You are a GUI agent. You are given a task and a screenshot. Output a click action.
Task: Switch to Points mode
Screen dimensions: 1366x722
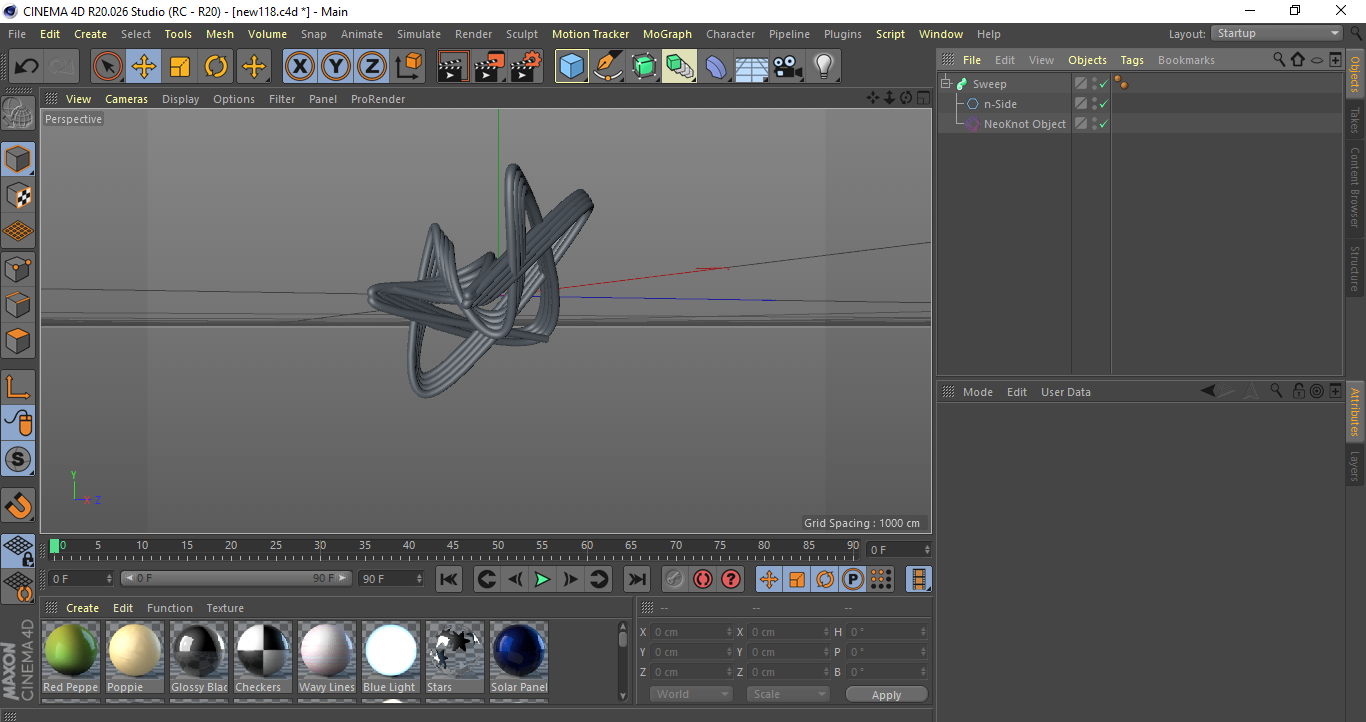[x=18, y=268]
